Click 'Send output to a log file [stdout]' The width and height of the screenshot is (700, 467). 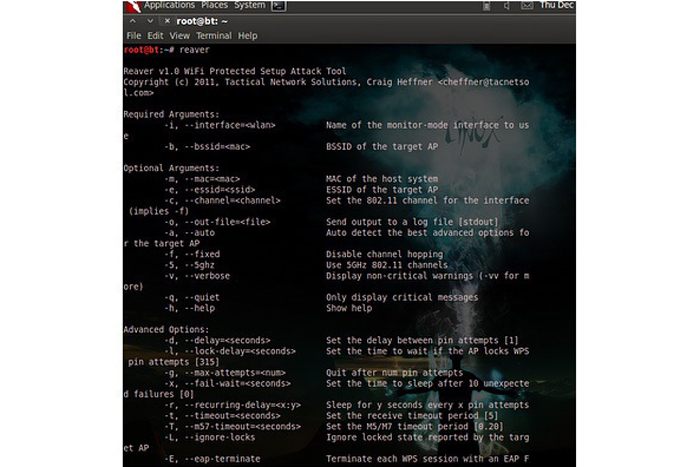tap(412, 222)
